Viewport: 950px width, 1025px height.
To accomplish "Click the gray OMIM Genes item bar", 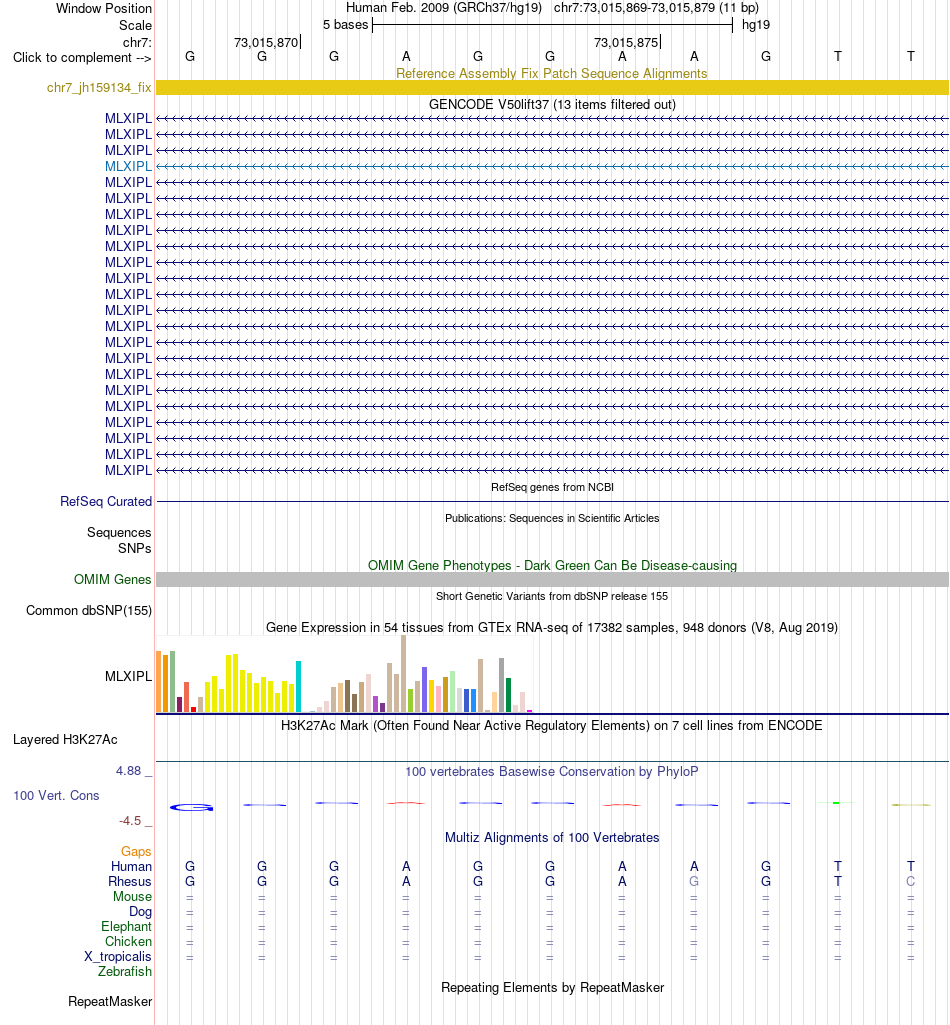I will click(x=552, y=579).
